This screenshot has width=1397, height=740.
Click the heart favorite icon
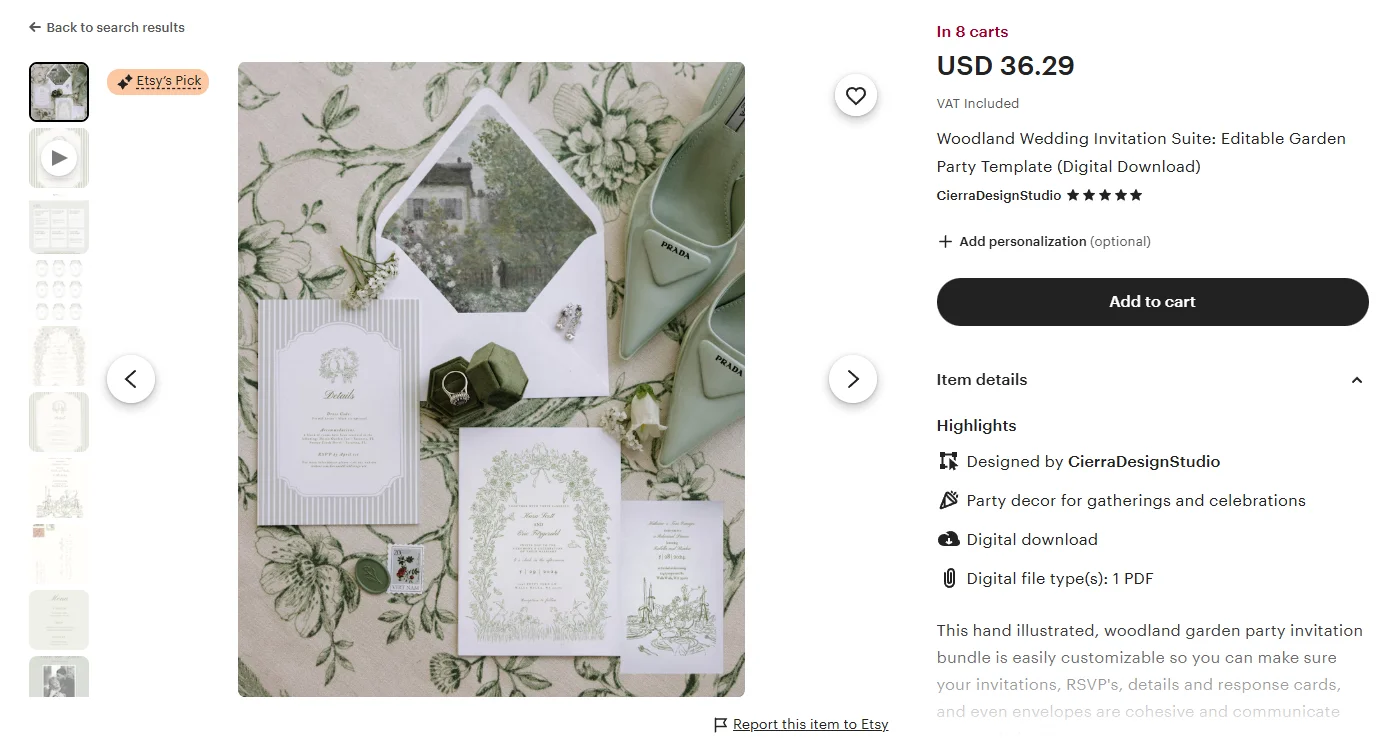click(855, 96)
